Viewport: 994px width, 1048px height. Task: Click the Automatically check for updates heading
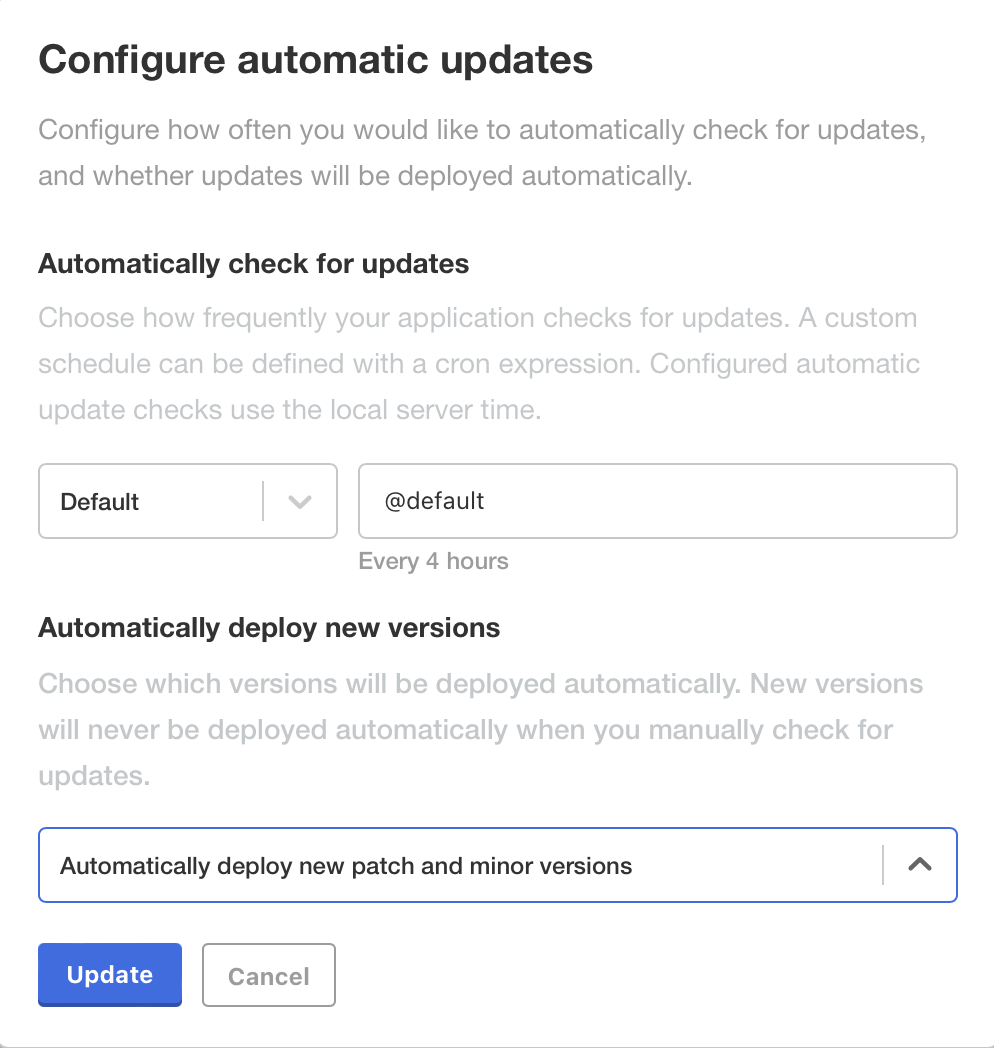tap(253, 264)
